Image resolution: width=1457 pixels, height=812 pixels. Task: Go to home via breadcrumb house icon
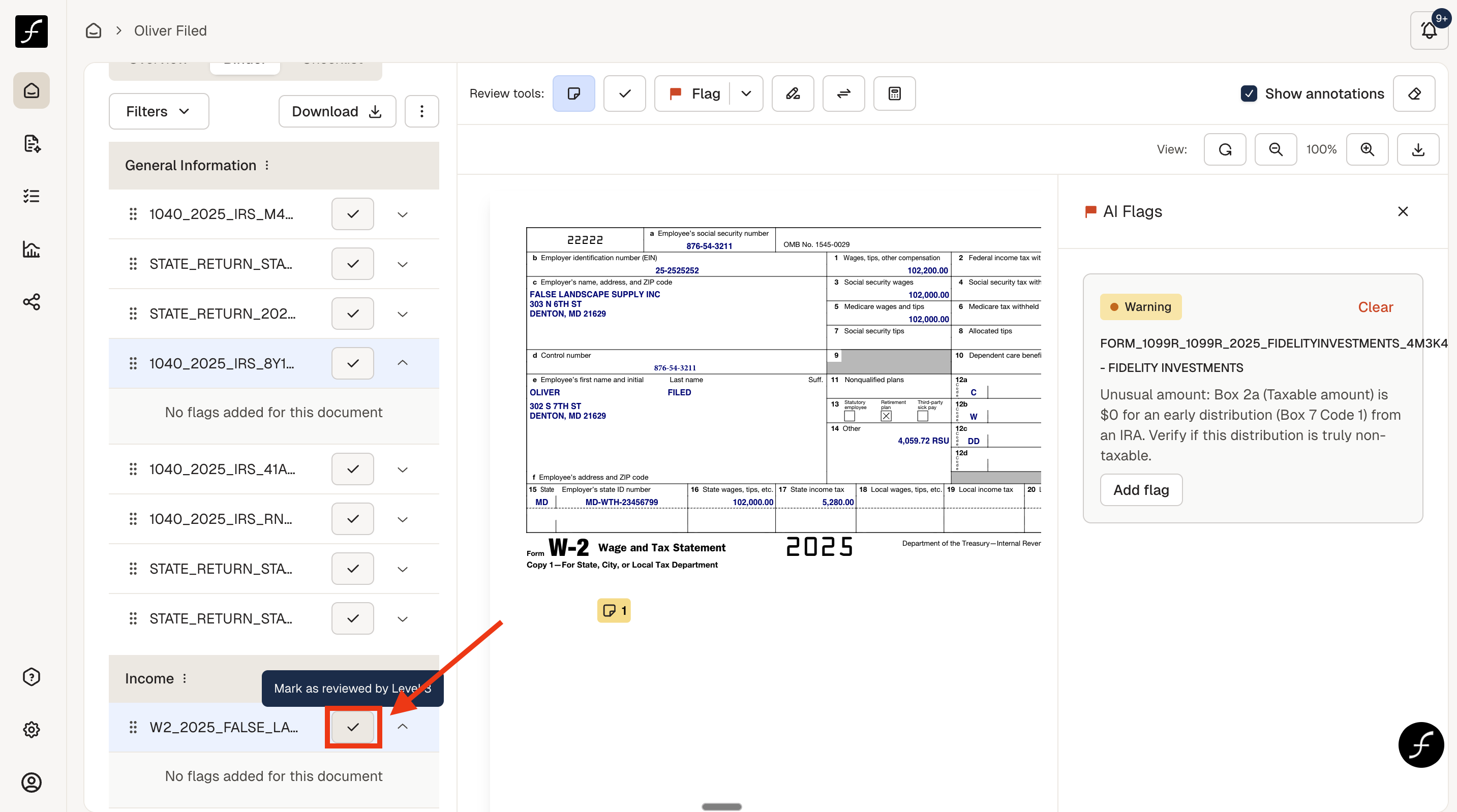[x=94, y=30]
